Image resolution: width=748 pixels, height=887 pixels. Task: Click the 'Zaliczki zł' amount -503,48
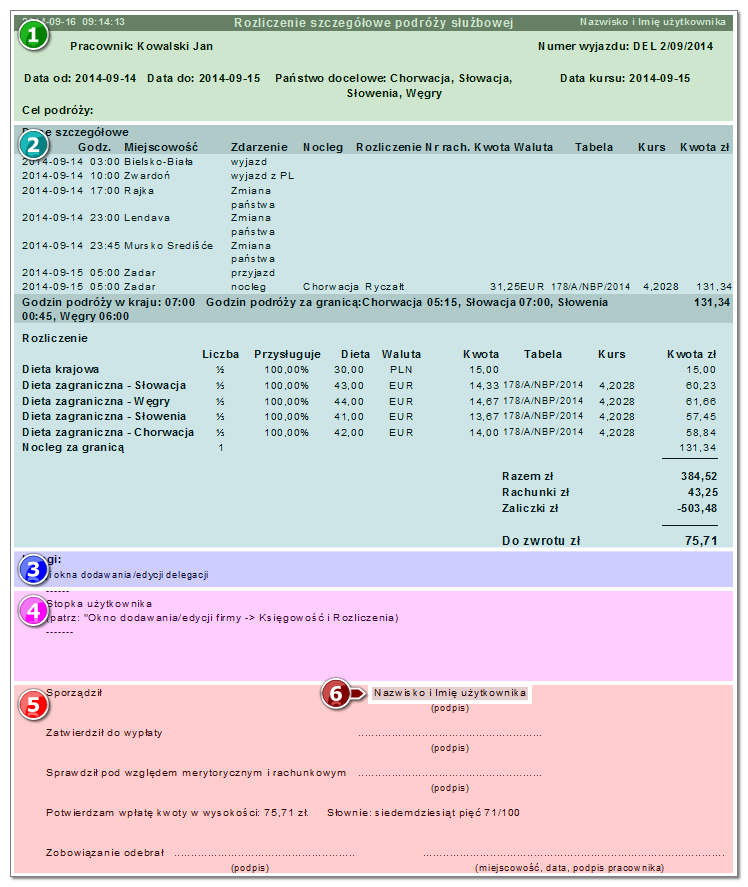pyautogui.click(x=697, y=508)
